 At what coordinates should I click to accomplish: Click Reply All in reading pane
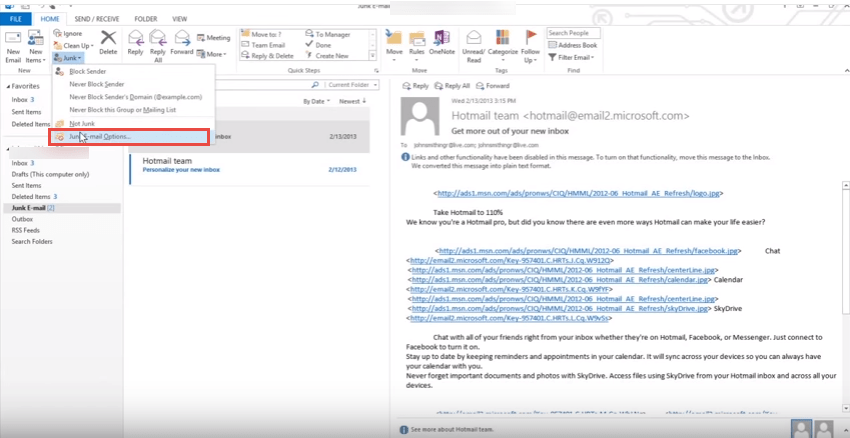452,86
